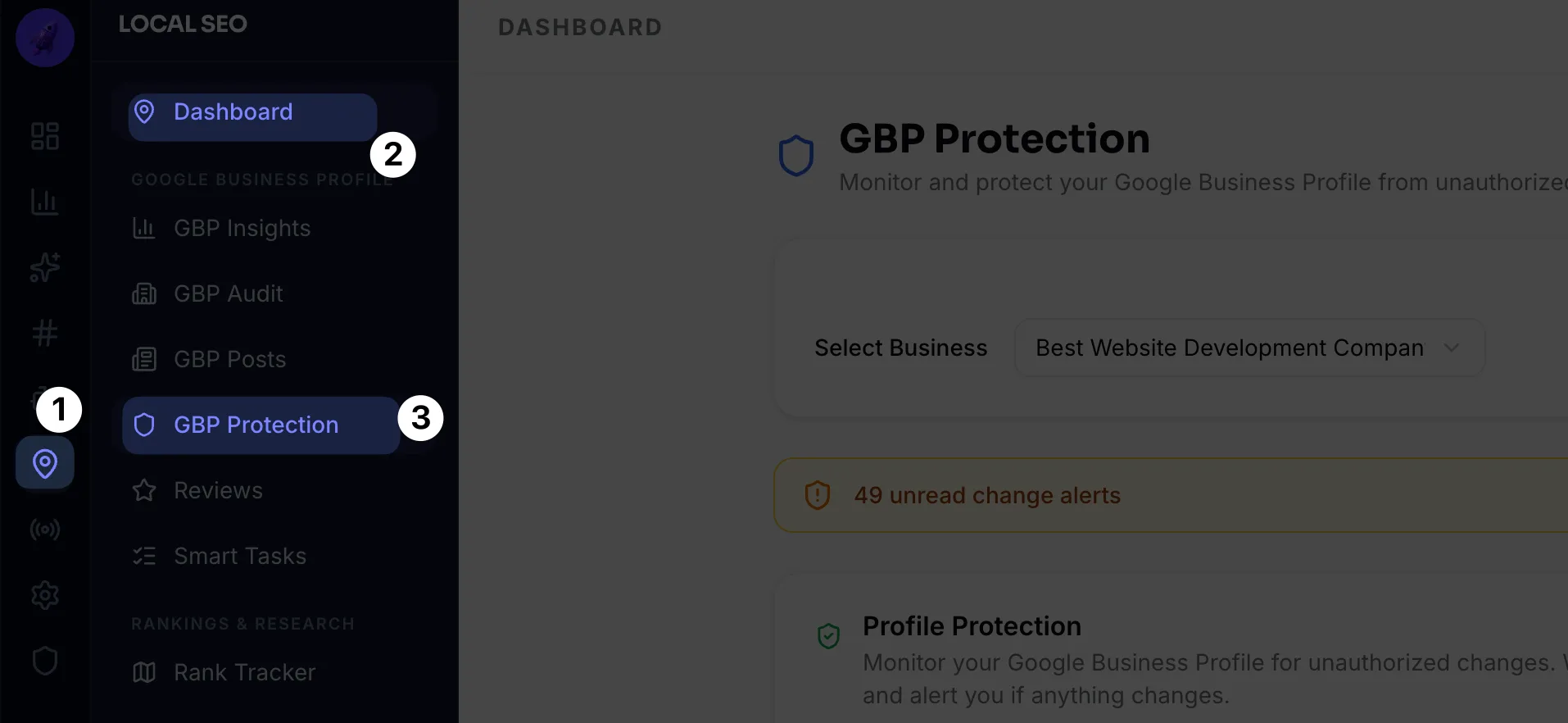Navigate to GBP Posts

point(229,359)
